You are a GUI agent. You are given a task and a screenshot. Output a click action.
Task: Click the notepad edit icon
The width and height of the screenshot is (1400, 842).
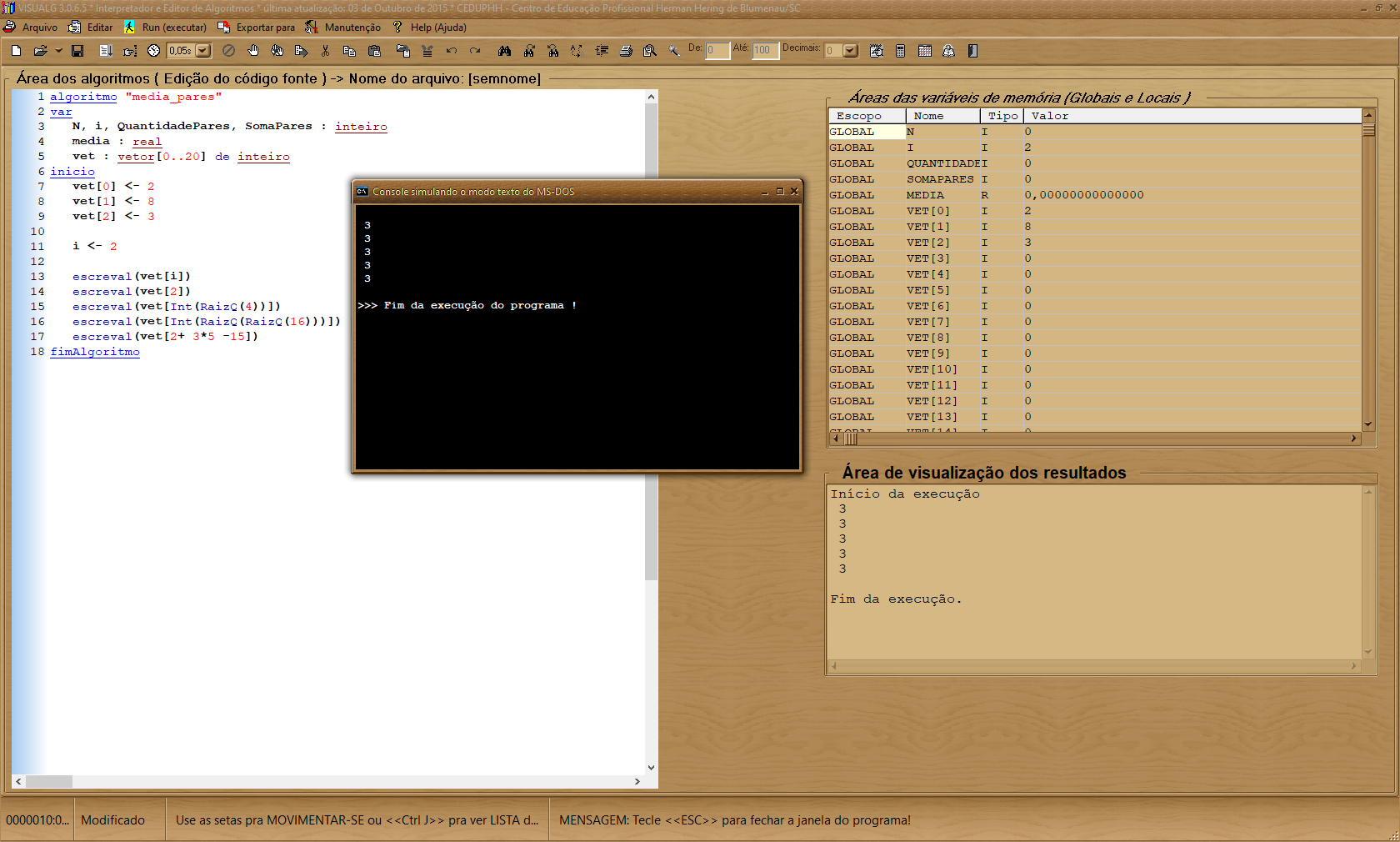877,51
